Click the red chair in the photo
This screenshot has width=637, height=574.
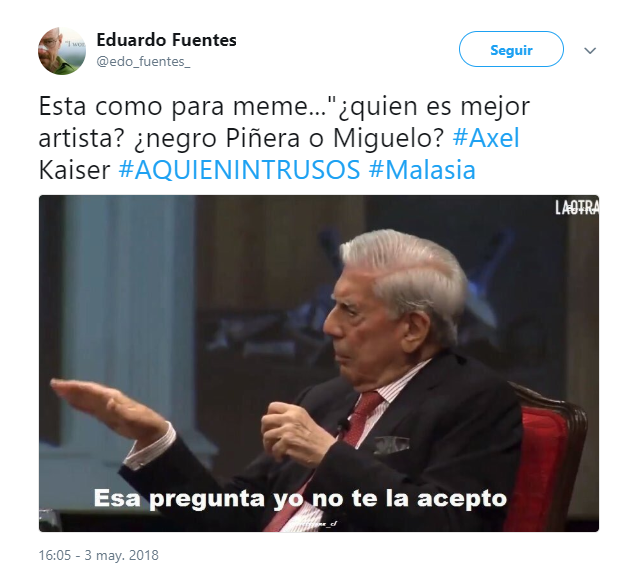coord(544,455)
